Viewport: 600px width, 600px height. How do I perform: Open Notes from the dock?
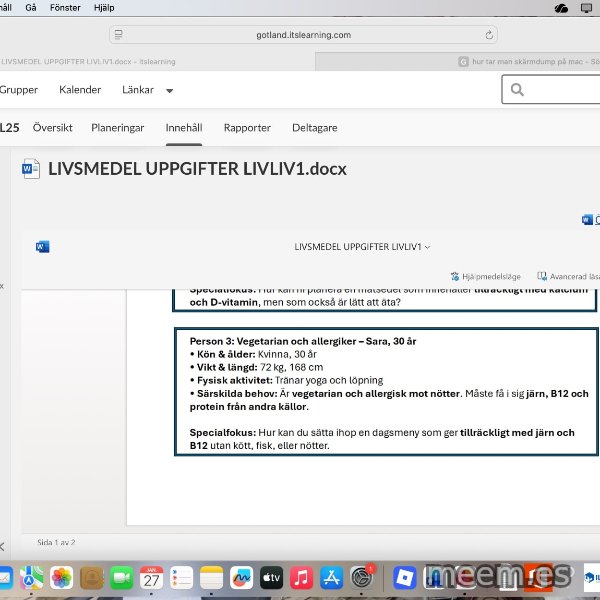tap(211, 577)
